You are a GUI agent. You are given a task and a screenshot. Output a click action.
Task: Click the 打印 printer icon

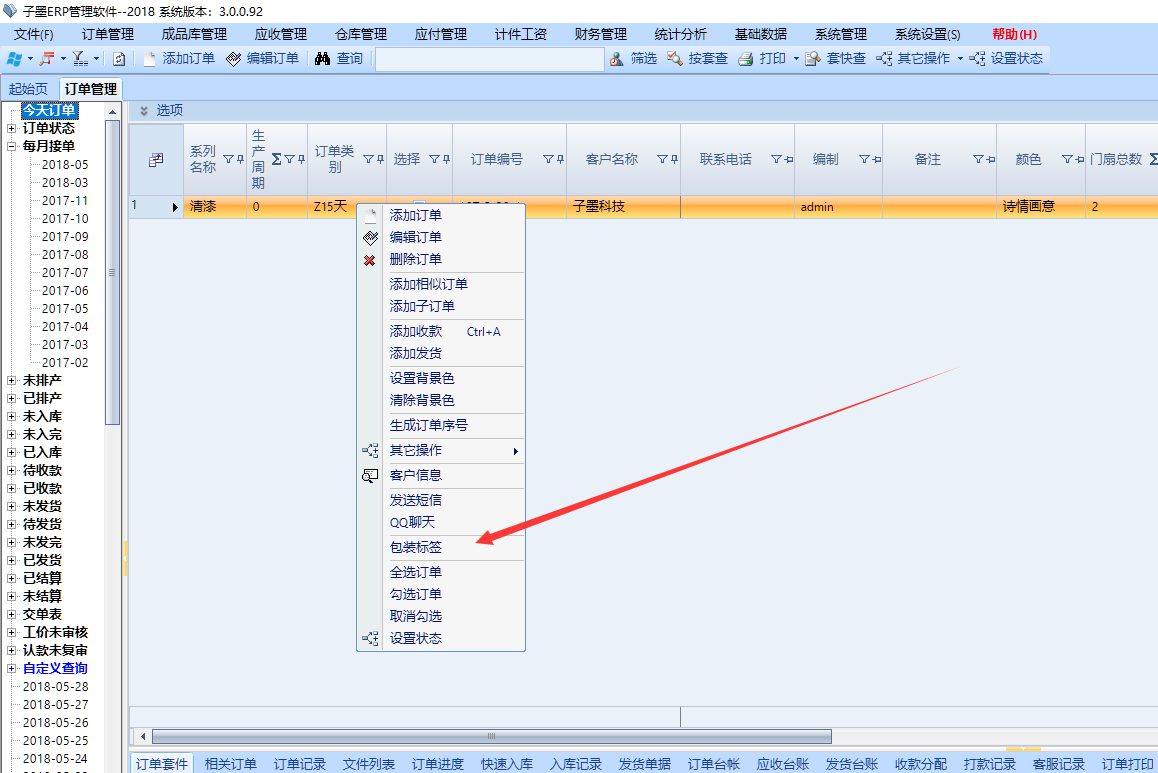[745, 59]
